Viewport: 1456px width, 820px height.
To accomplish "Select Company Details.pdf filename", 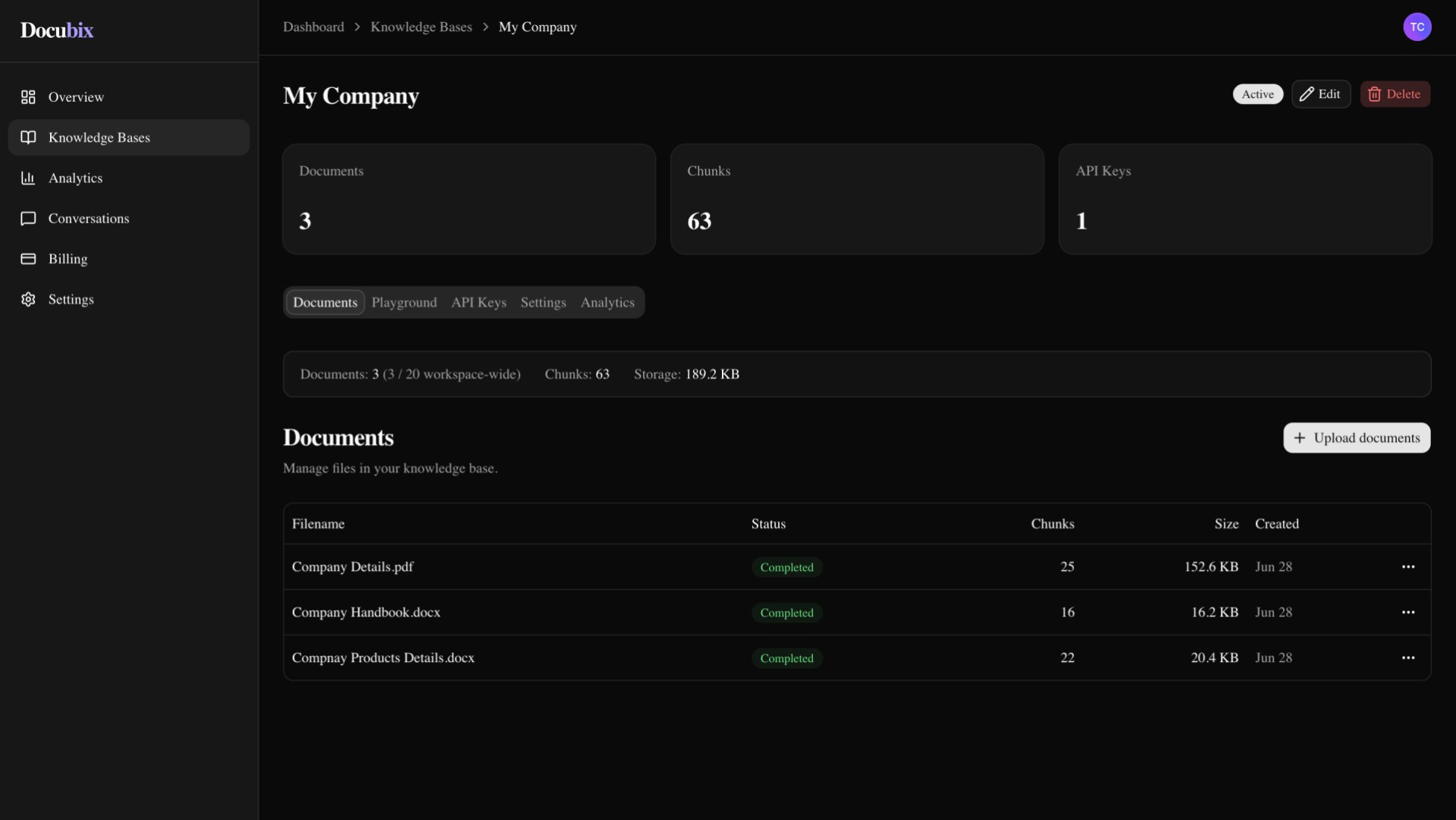I will point(352,567).
